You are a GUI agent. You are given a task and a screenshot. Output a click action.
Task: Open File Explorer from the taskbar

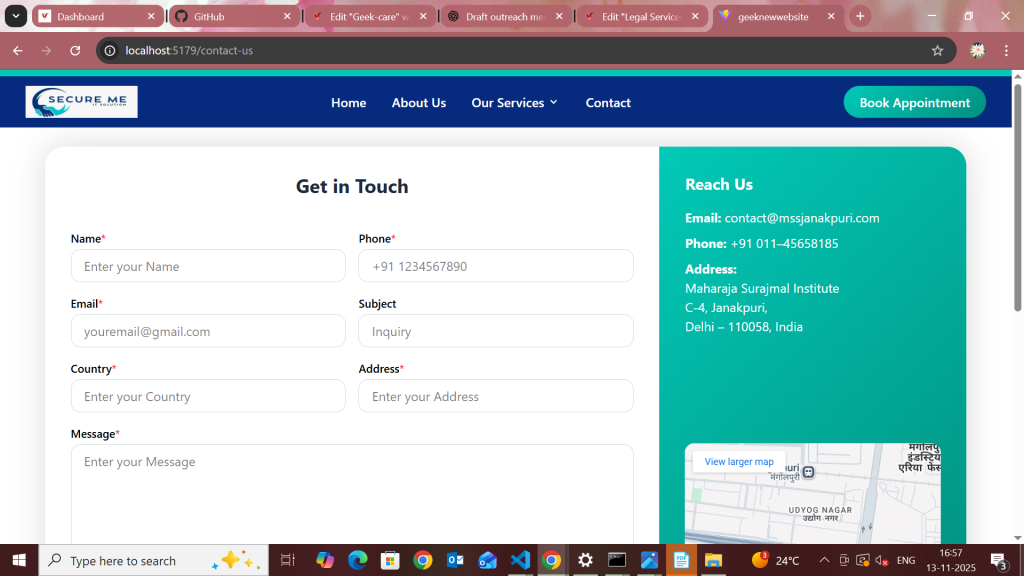click(x=713, y=560)
